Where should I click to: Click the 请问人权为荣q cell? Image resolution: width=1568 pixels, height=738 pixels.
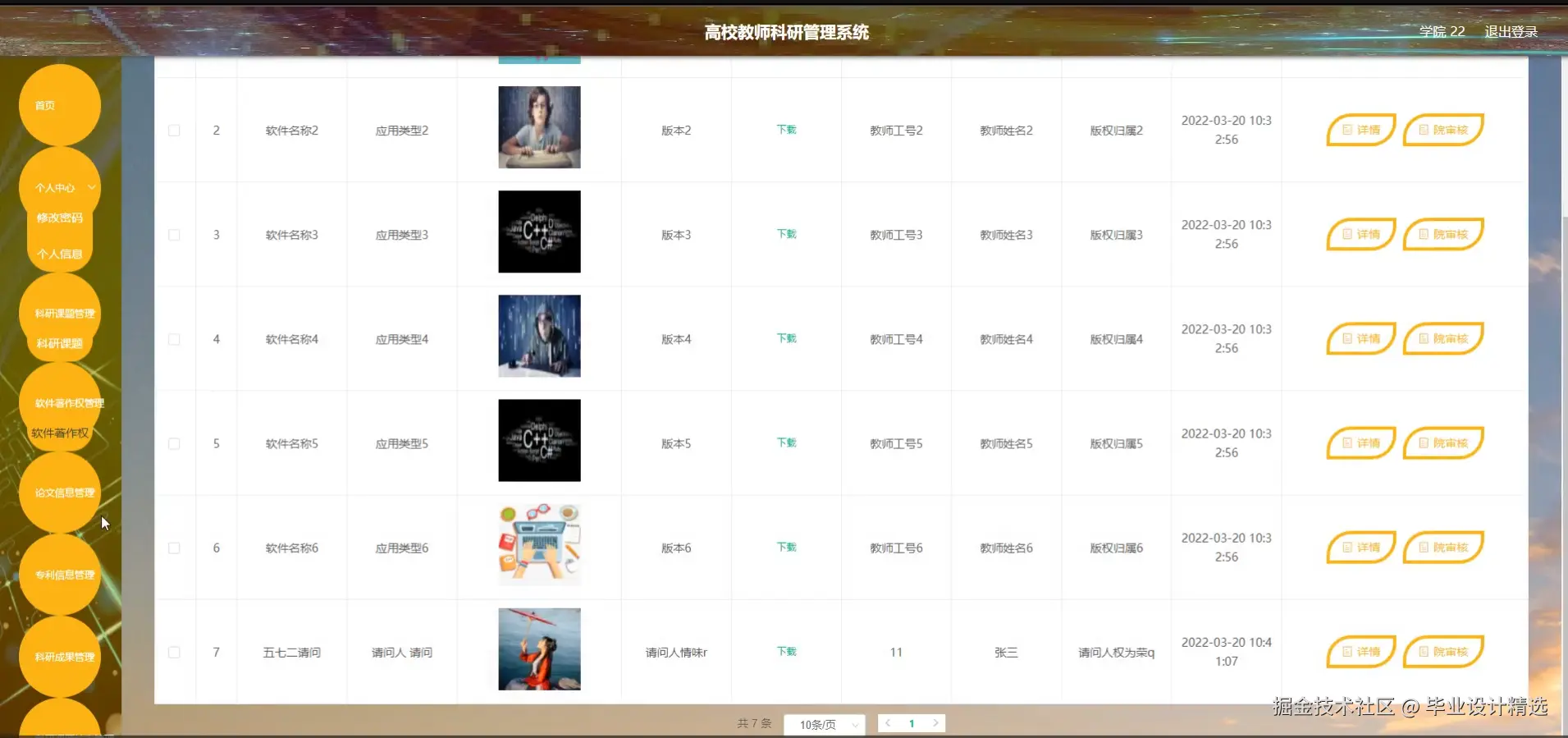click(x=1116, y=652)
